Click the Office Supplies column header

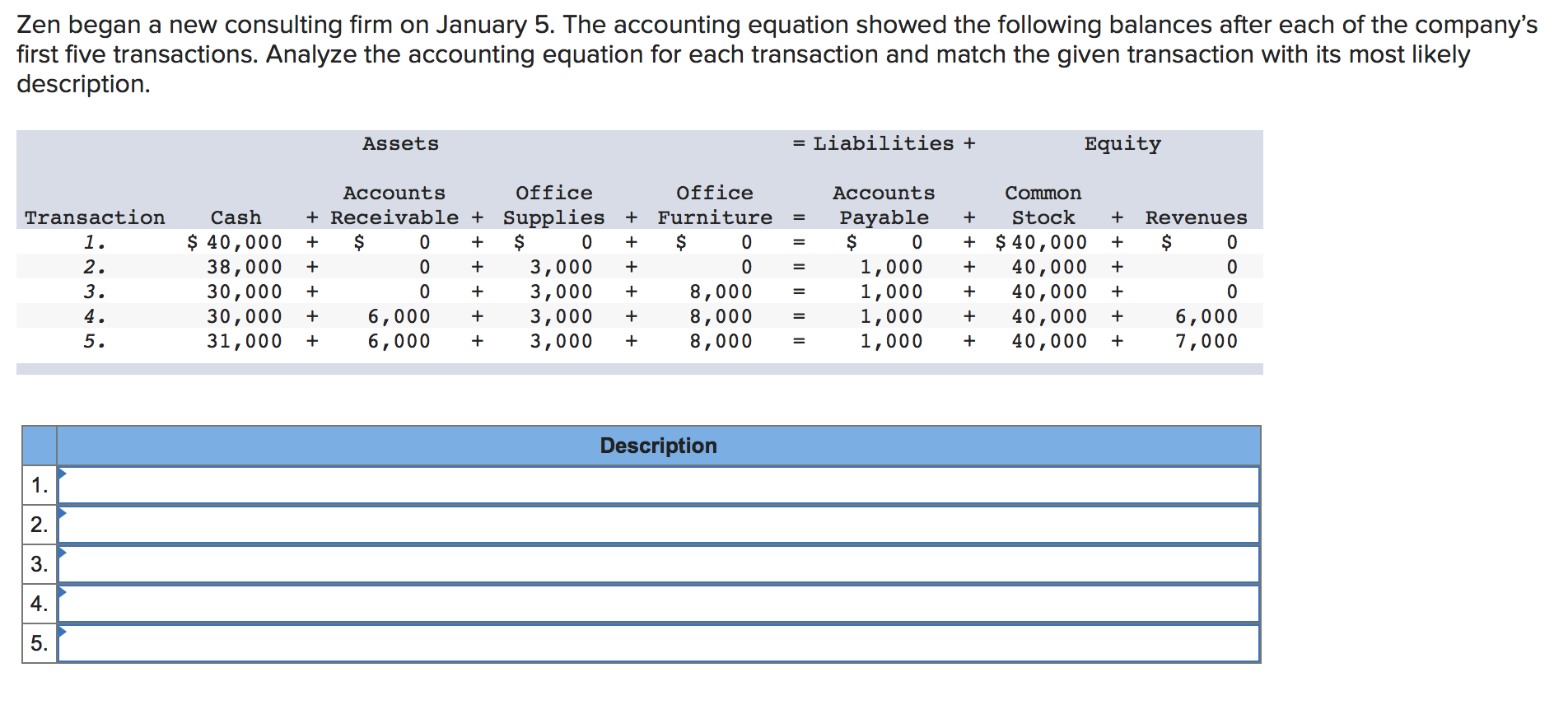coord(554,205)
